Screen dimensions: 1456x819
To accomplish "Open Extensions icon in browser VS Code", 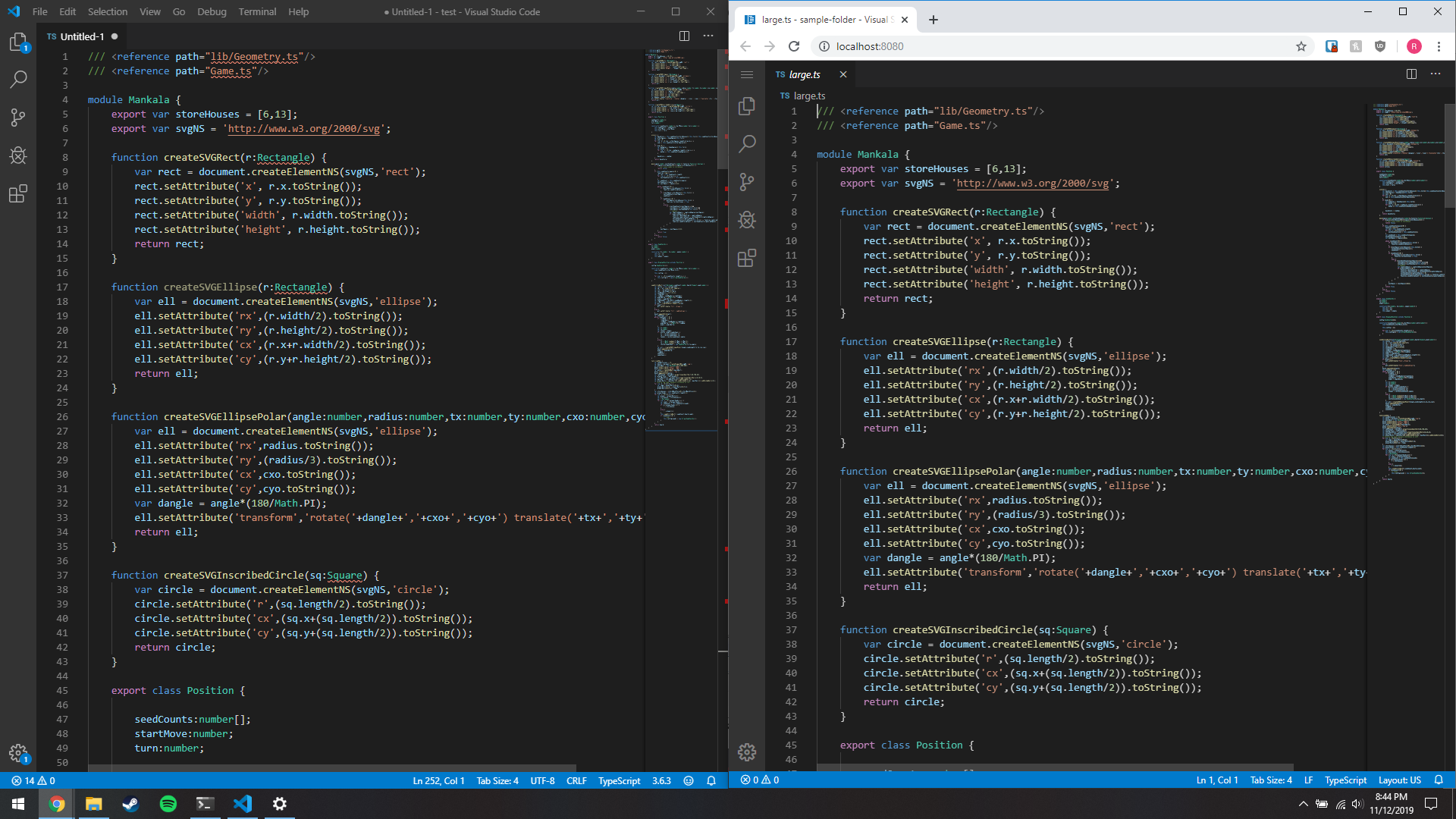I will (747, 258).
